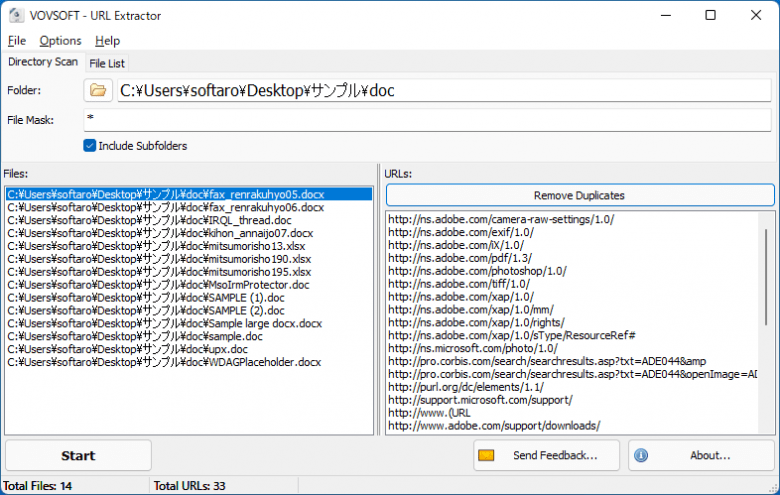This screenshot has width=780, height=495.
Task: Switch to the File List tab
Action: tap(107, 64)
